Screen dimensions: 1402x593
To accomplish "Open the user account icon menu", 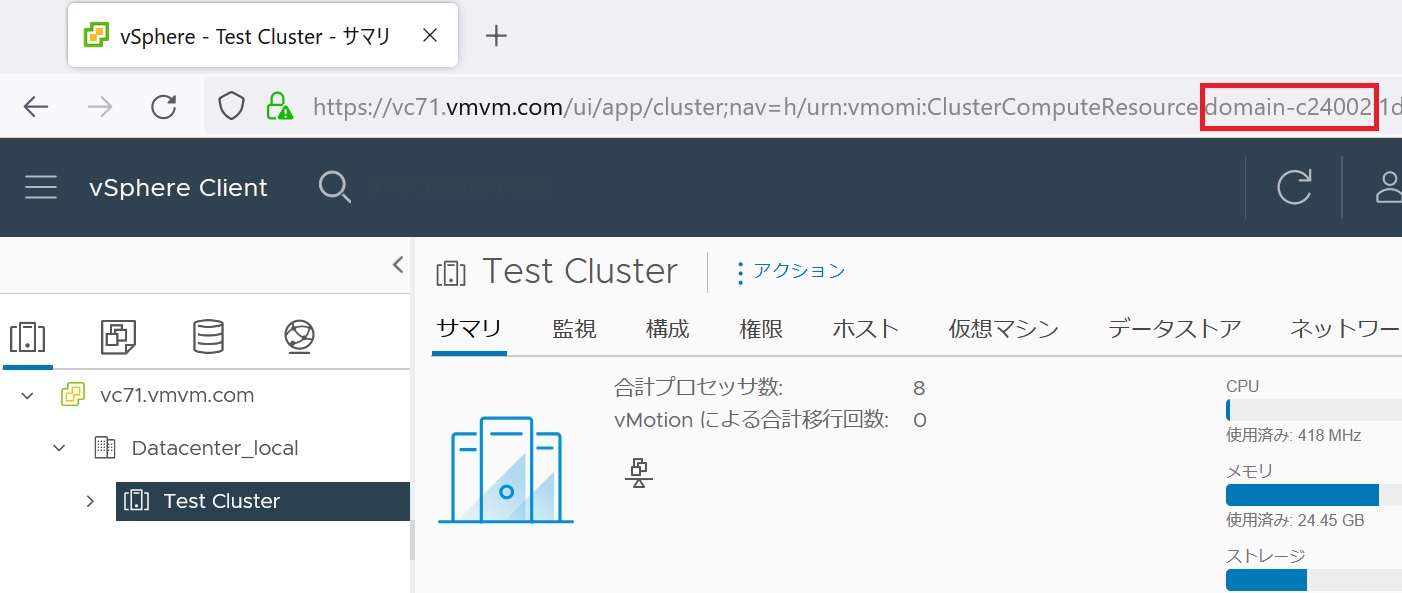I will [1388, 187].
